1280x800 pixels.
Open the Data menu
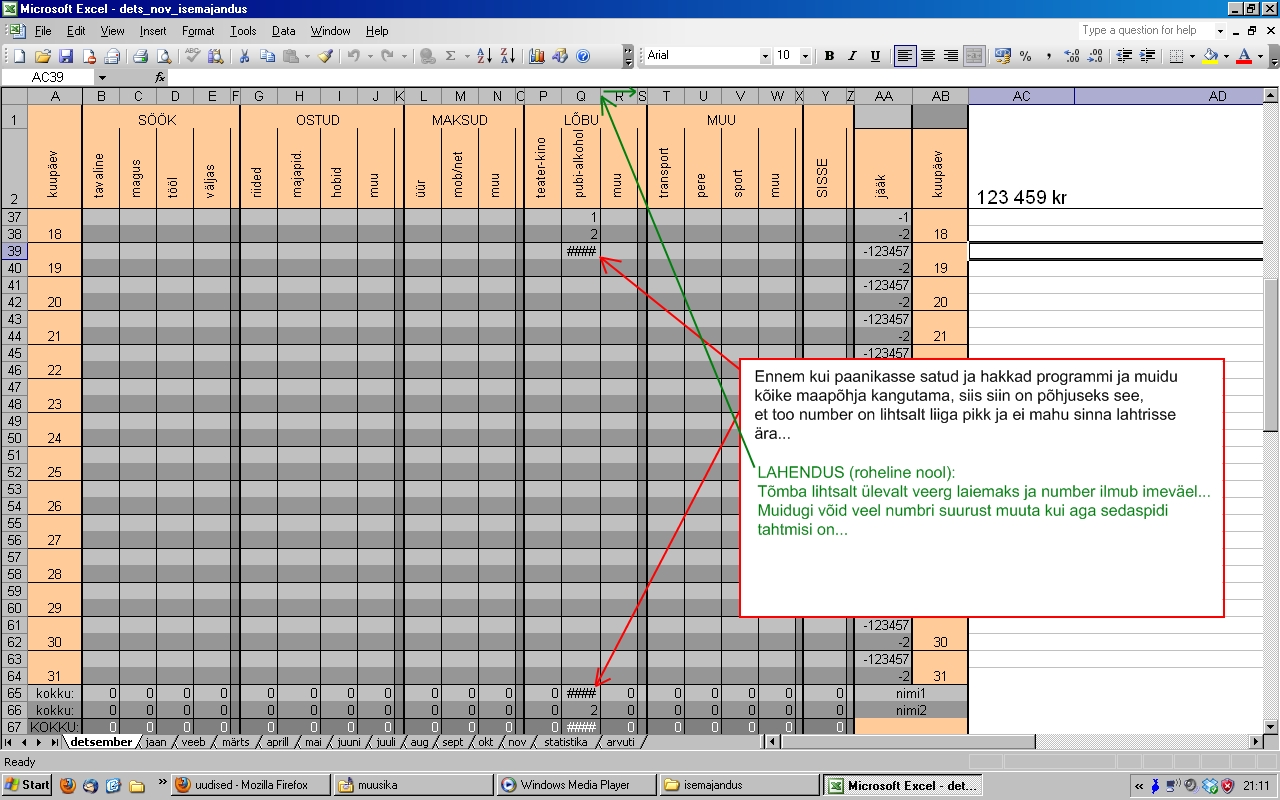click(x=283, y=31)
